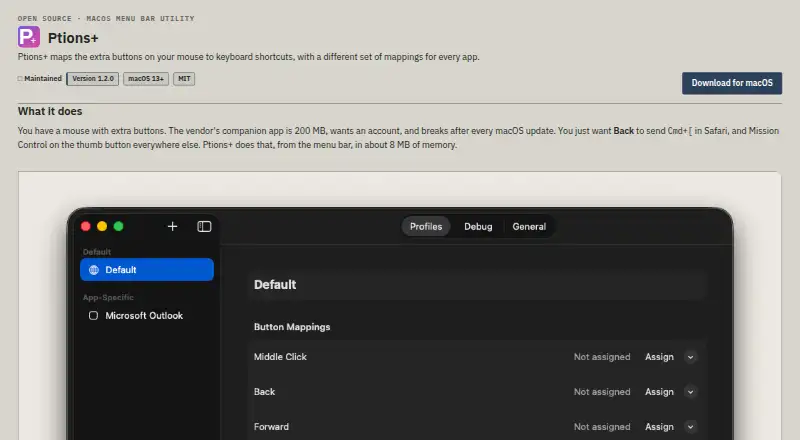This screenshot has width=800, height=440.
Task: Click the Version 1.2.0 badge
Action: (93, 79)
